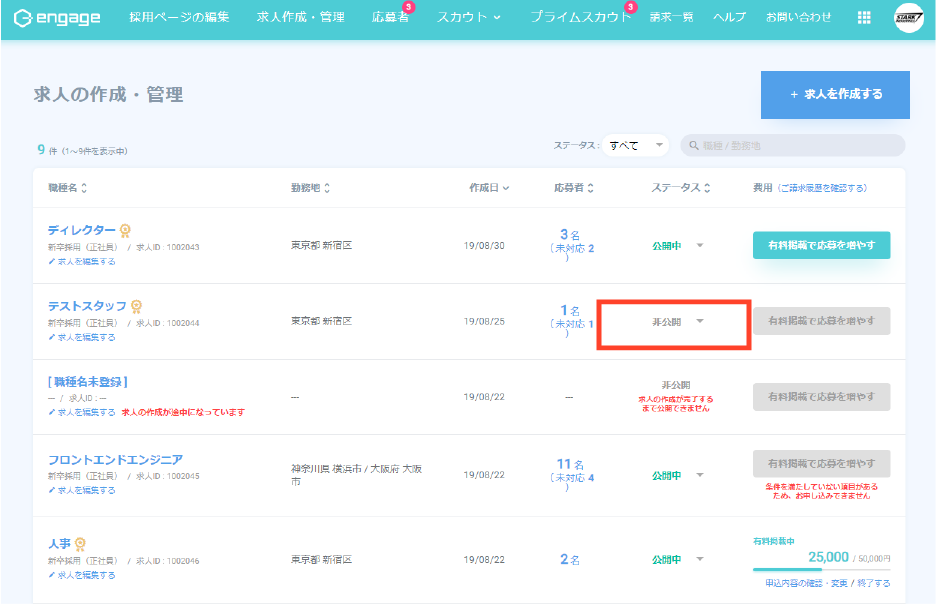Viewport: 936px width, 604px height.
Task: Open the フロントエンドエンジニア job title
Action: (x=115, y=460)
